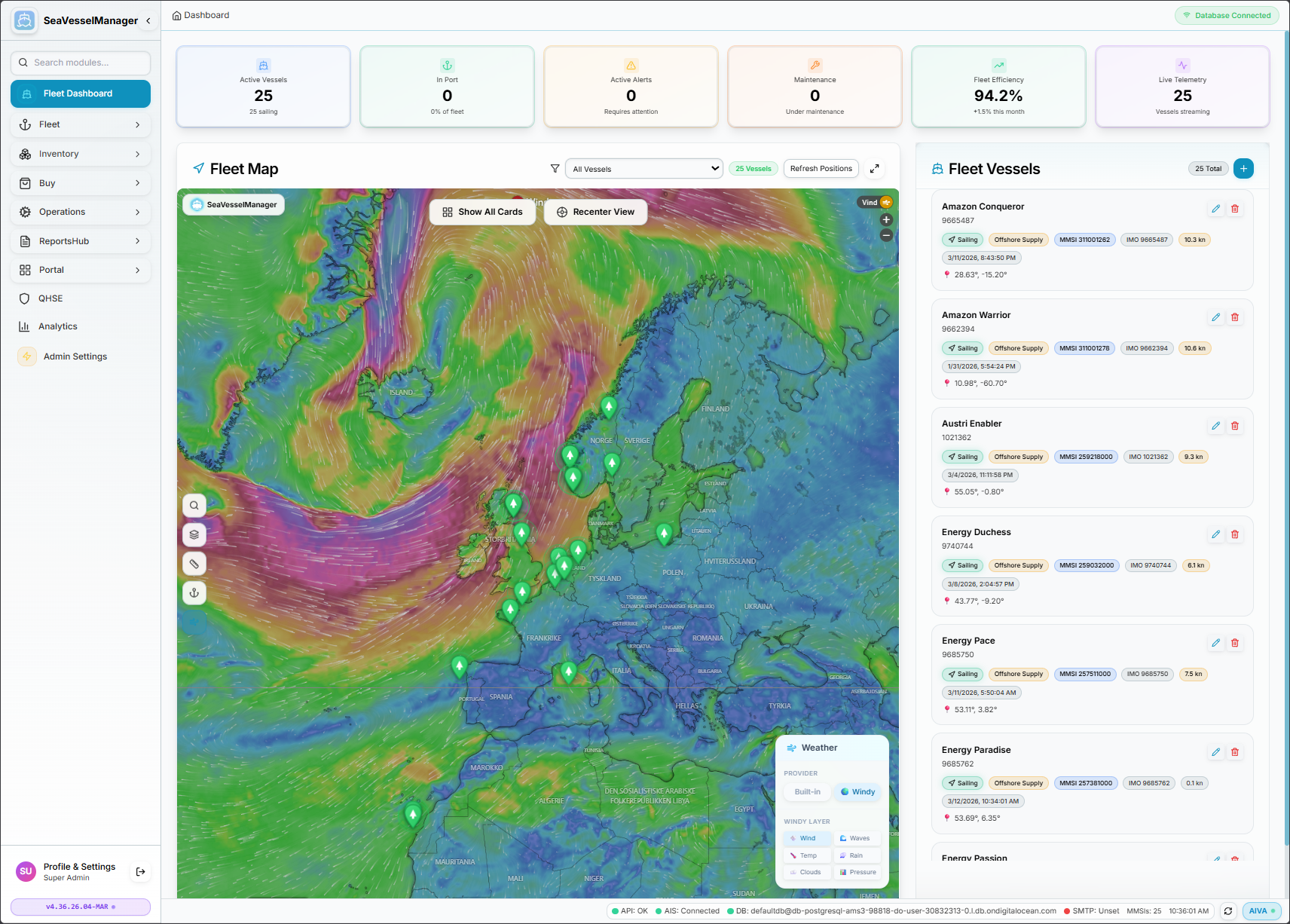
Task: Open the All Vessels filter dropdown
Action: pos(643,168)
